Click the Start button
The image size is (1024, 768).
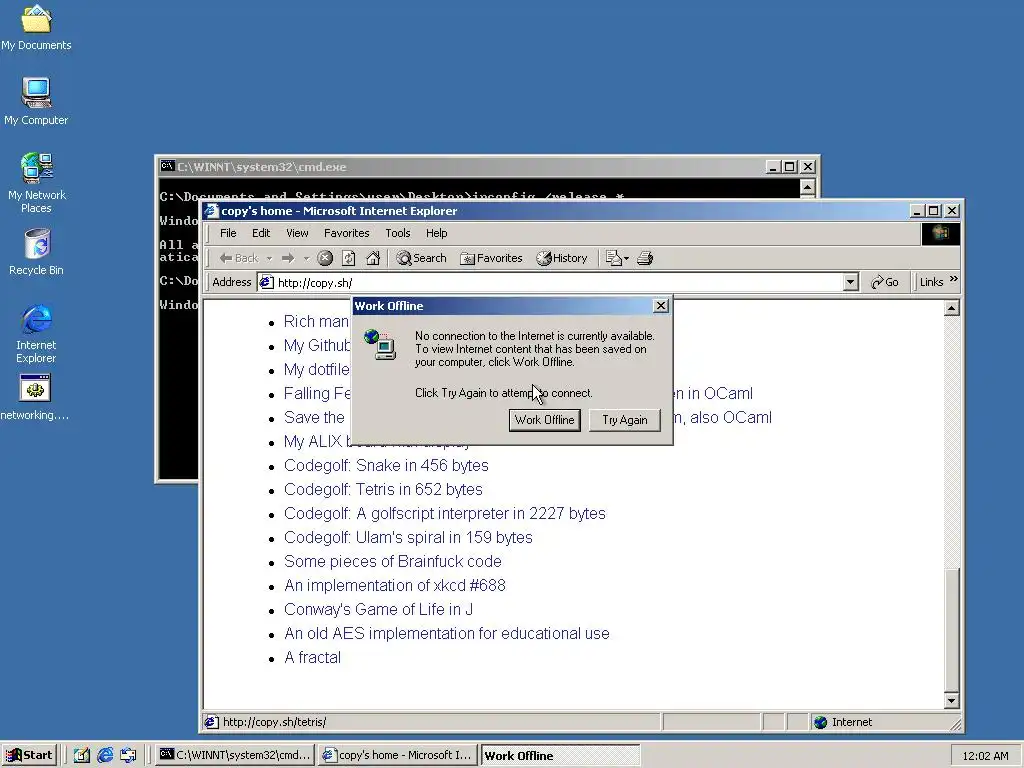click(x=30, y=755)
